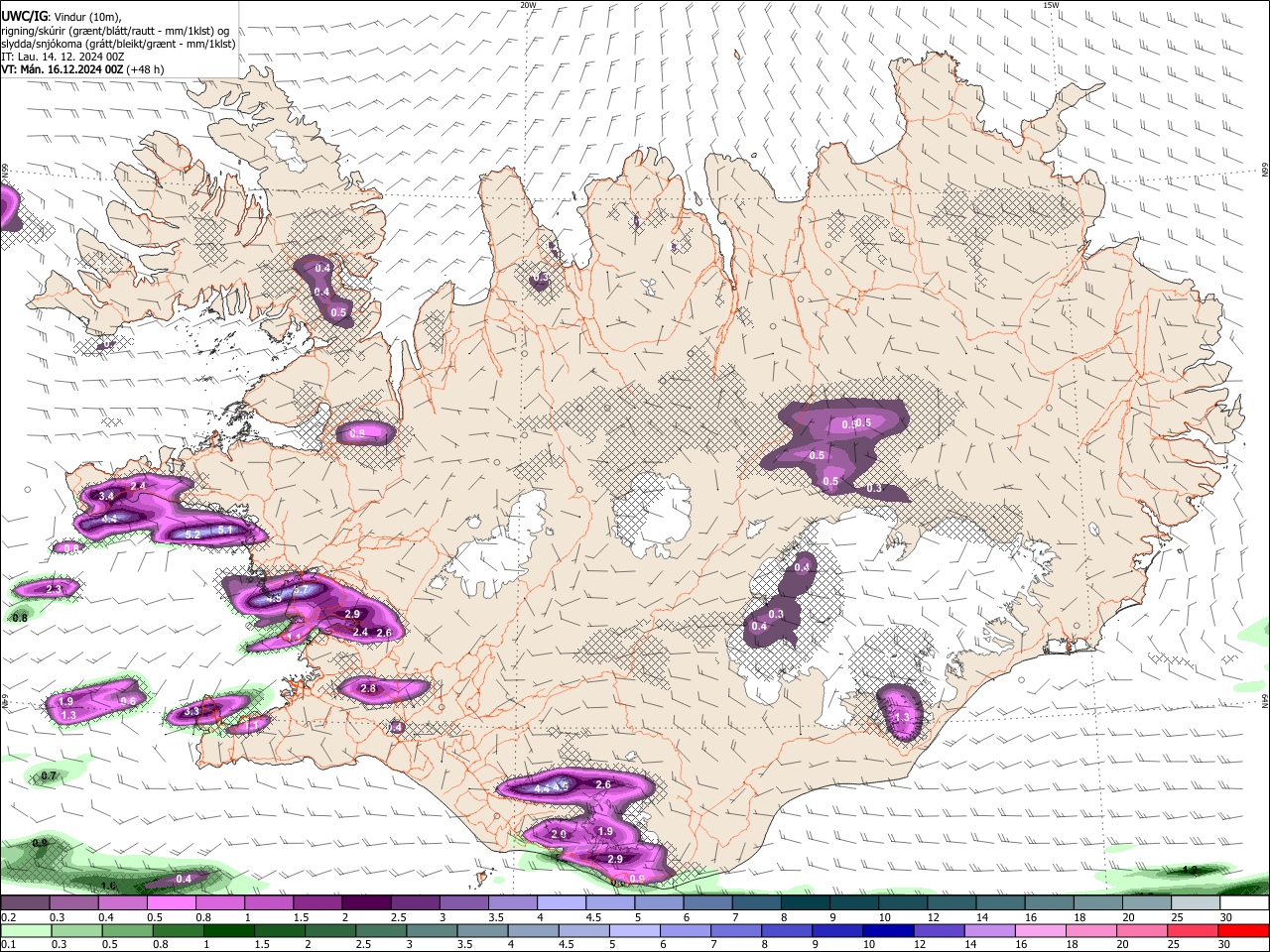Image resolution: width=1270 pixels, height=952 pixels.
Task: Select the 'IT: Lau. 14. 12. 2024 00Z' line
Action: (x=63, y=57)
